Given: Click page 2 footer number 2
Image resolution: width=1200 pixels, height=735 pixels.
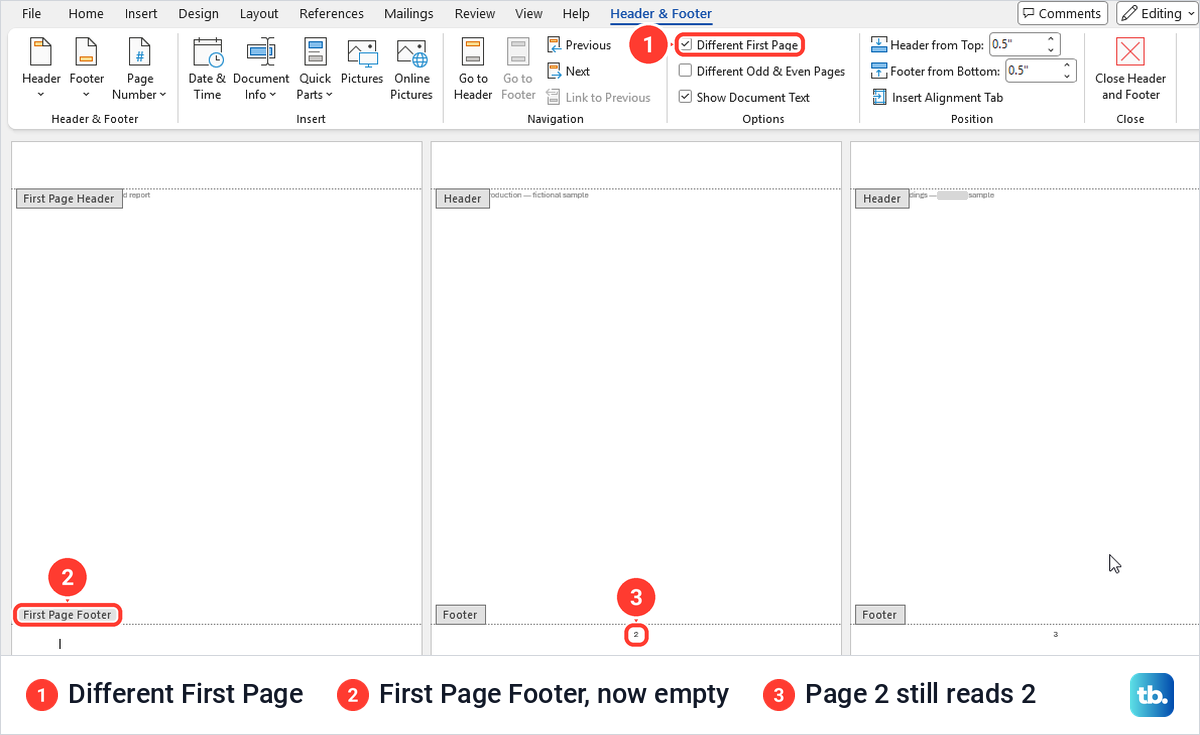Looking at the screenshot, I should click(x=636, y=634).
